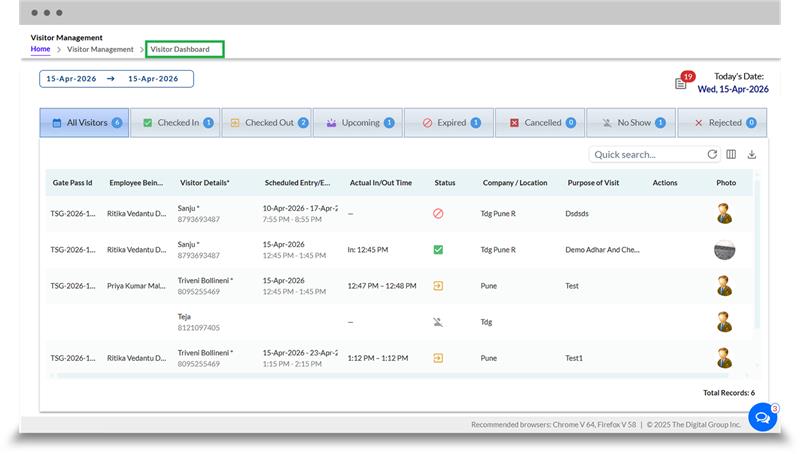The image size is (800, 454).
Task: Click the refresh icon beside Quick search
Action: [x=712, y=155]
